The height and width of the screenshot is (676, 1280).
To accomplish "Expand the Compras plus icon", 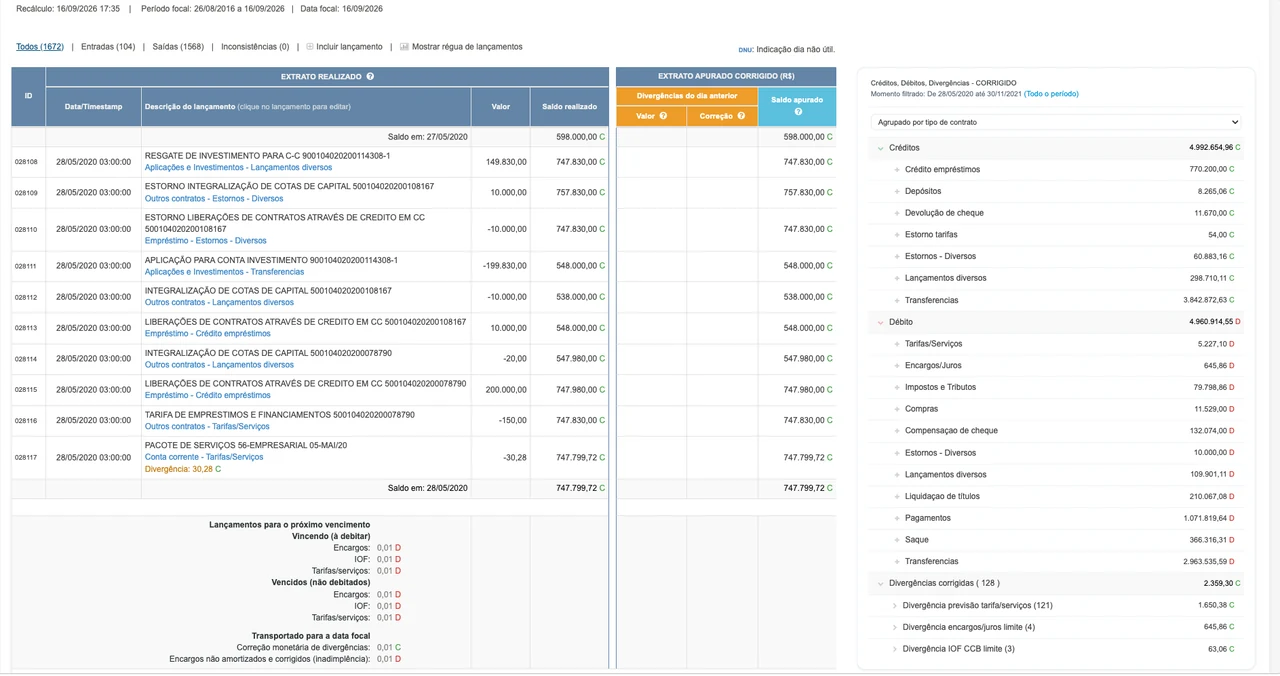I will 897,409.
